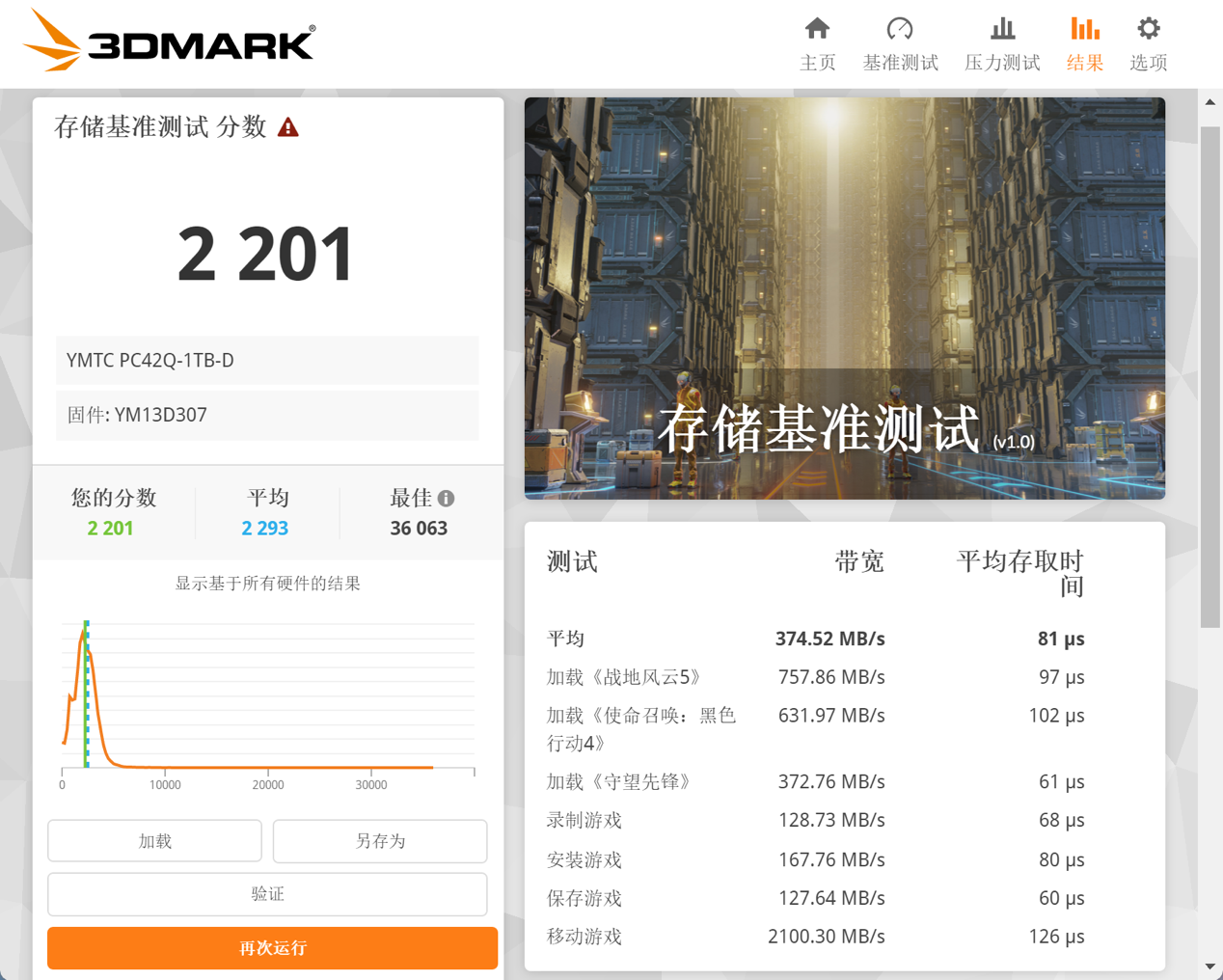
Task: Switch to the 基准测试 tab label
Action: click(x=900, y=63)
